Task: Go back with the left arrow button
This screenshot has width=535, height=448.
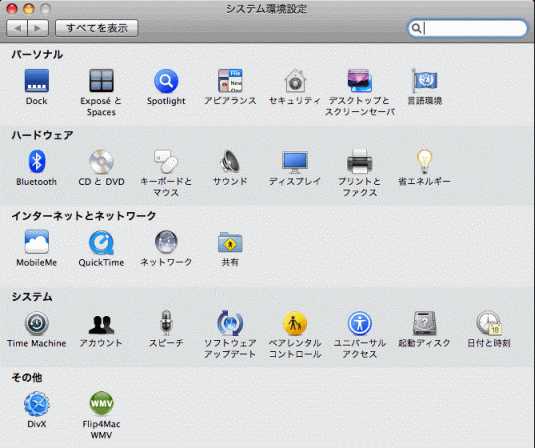Action: point(17,28)
